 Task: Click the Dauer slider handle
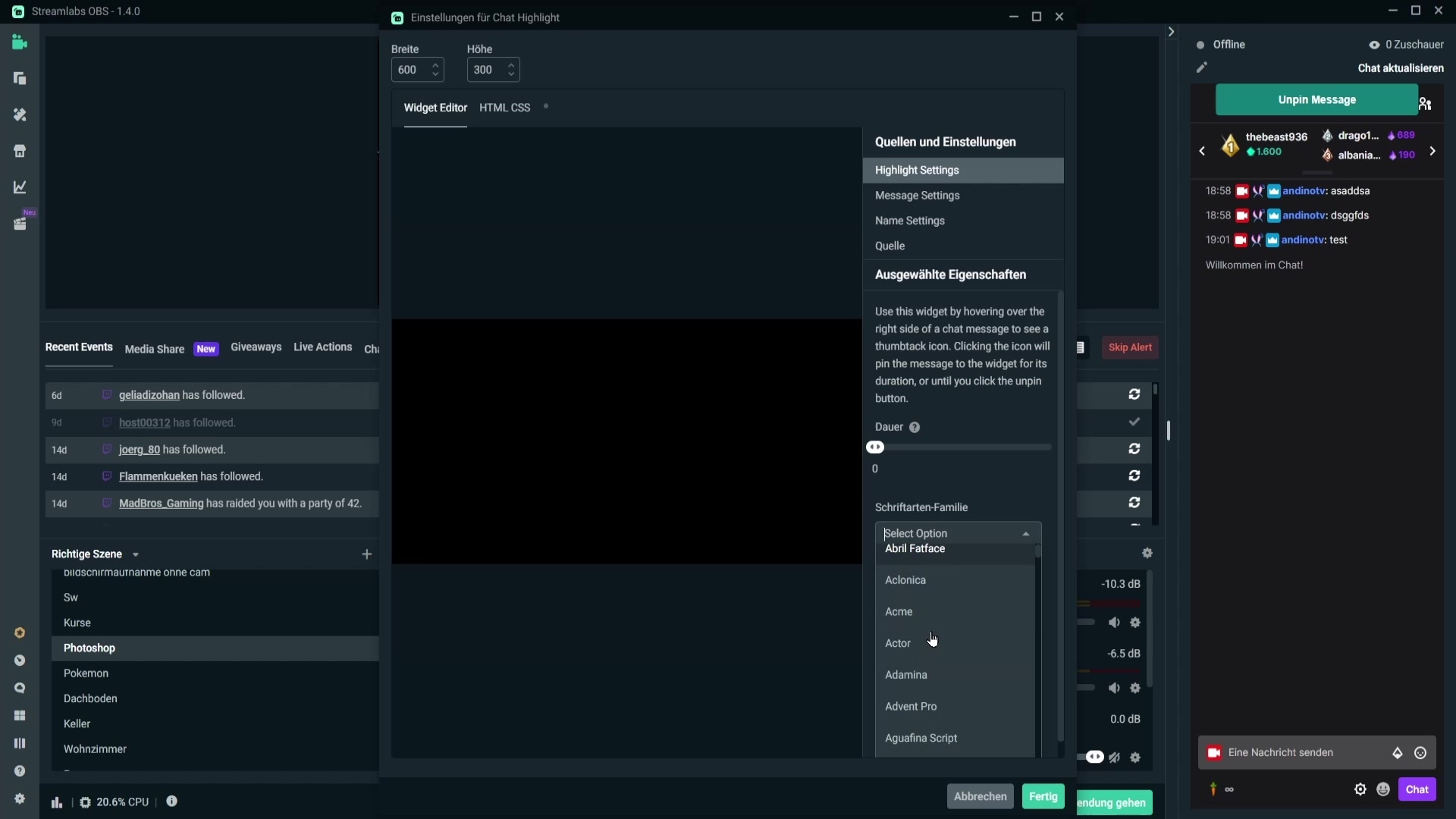[x=875, y=447]
